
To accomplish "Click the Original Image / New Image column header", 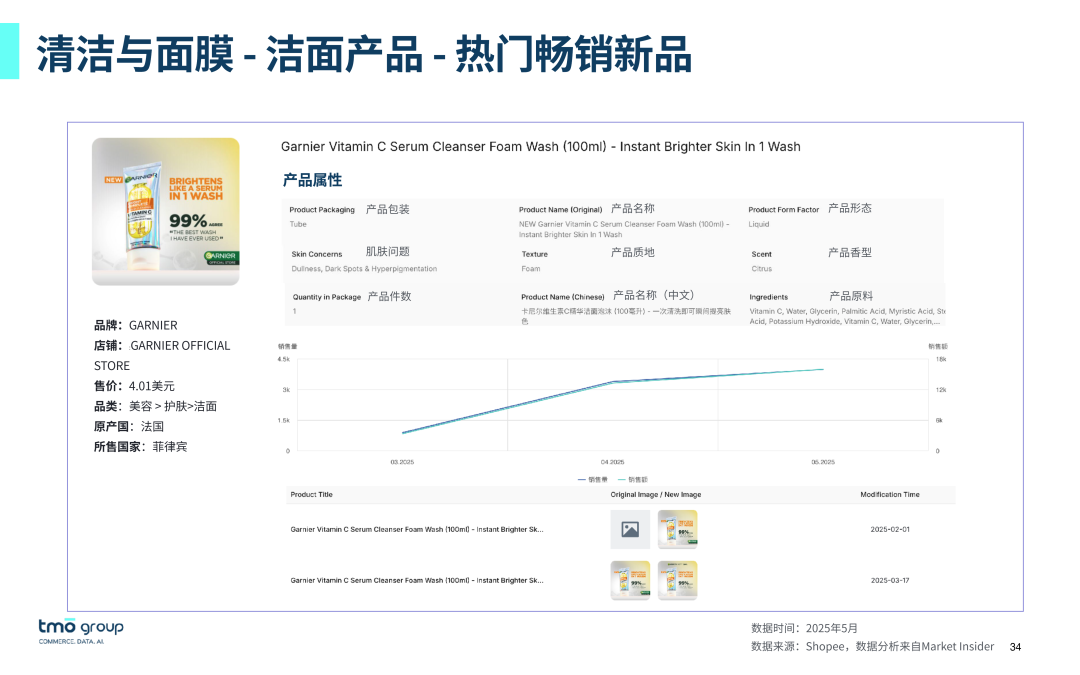I will (656, 495).
